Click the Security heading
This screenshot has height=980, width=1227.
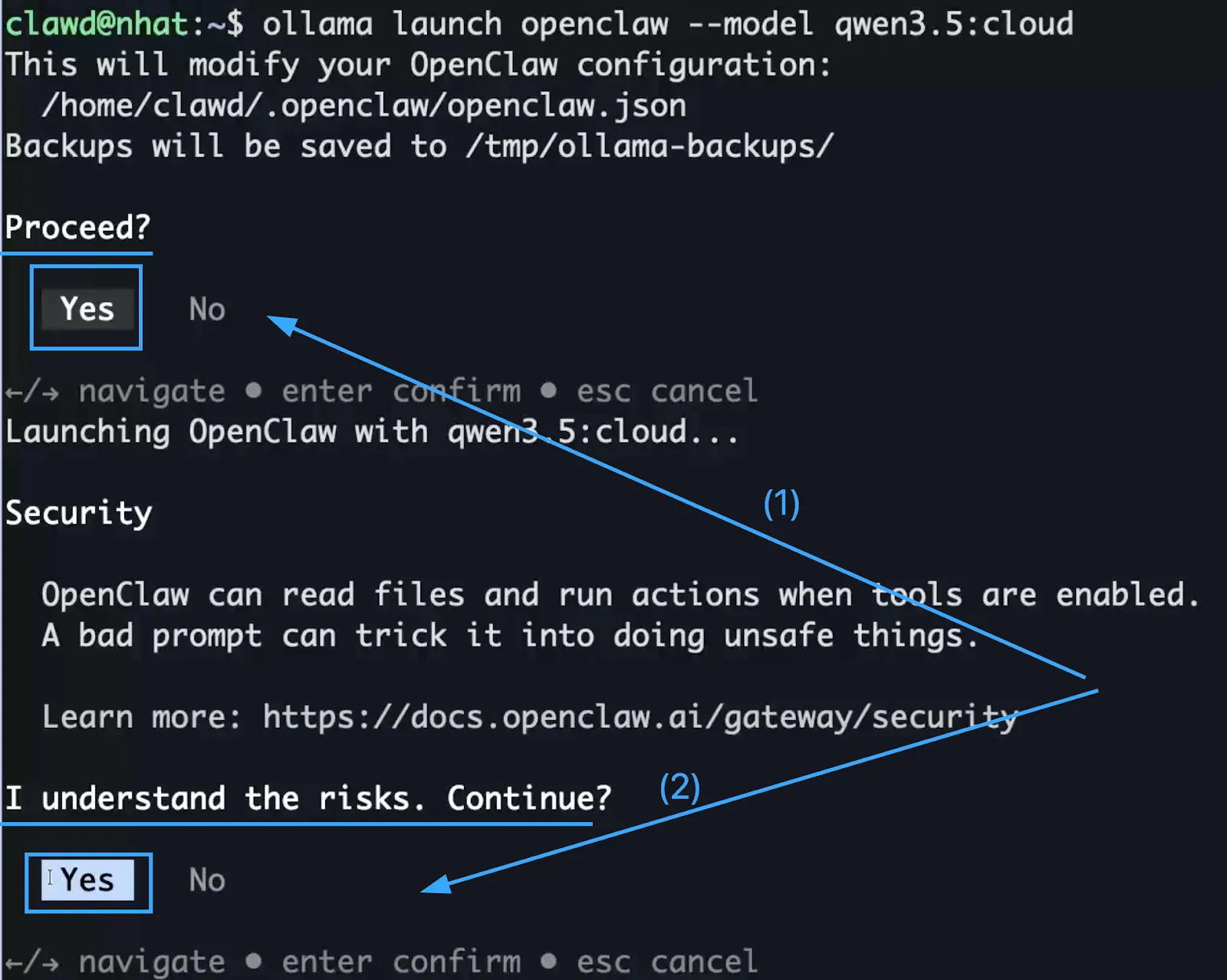pyautogui.click(x=79, y=513)
